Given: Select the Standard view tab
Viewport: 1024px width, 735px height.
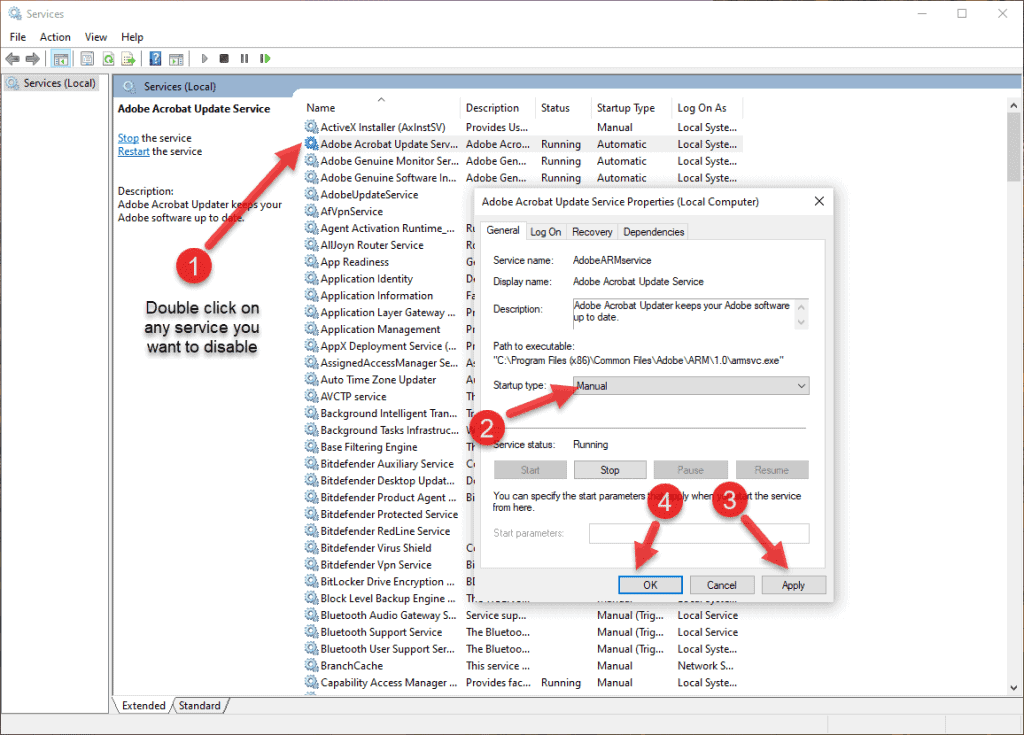Looking at the screenshot, I should pyautogui.click(x=199, y=705).
